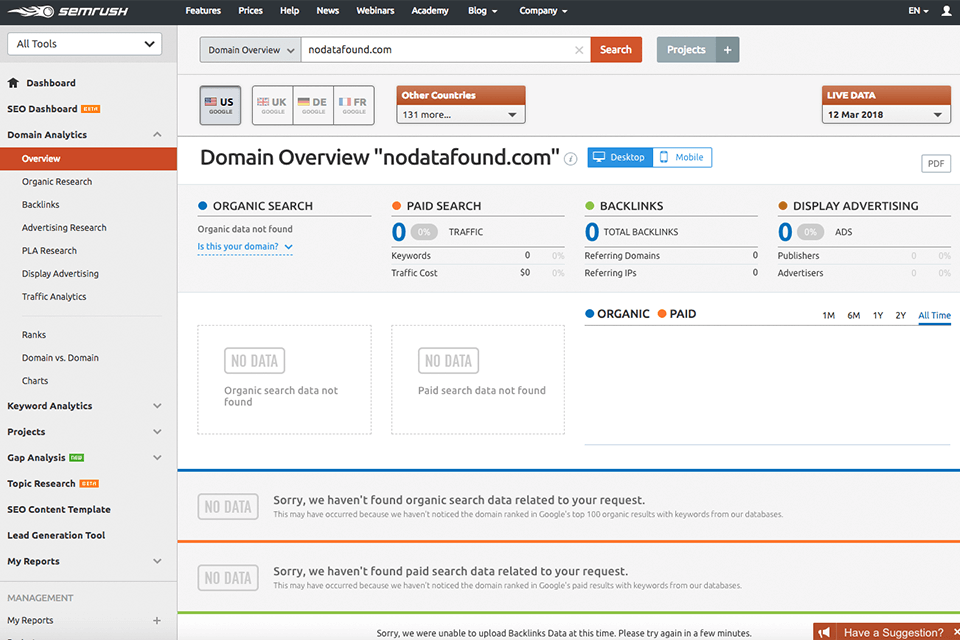960x640 pixels.
Task: Collapse the Domain Analytics section
Action: coord(157,135)
